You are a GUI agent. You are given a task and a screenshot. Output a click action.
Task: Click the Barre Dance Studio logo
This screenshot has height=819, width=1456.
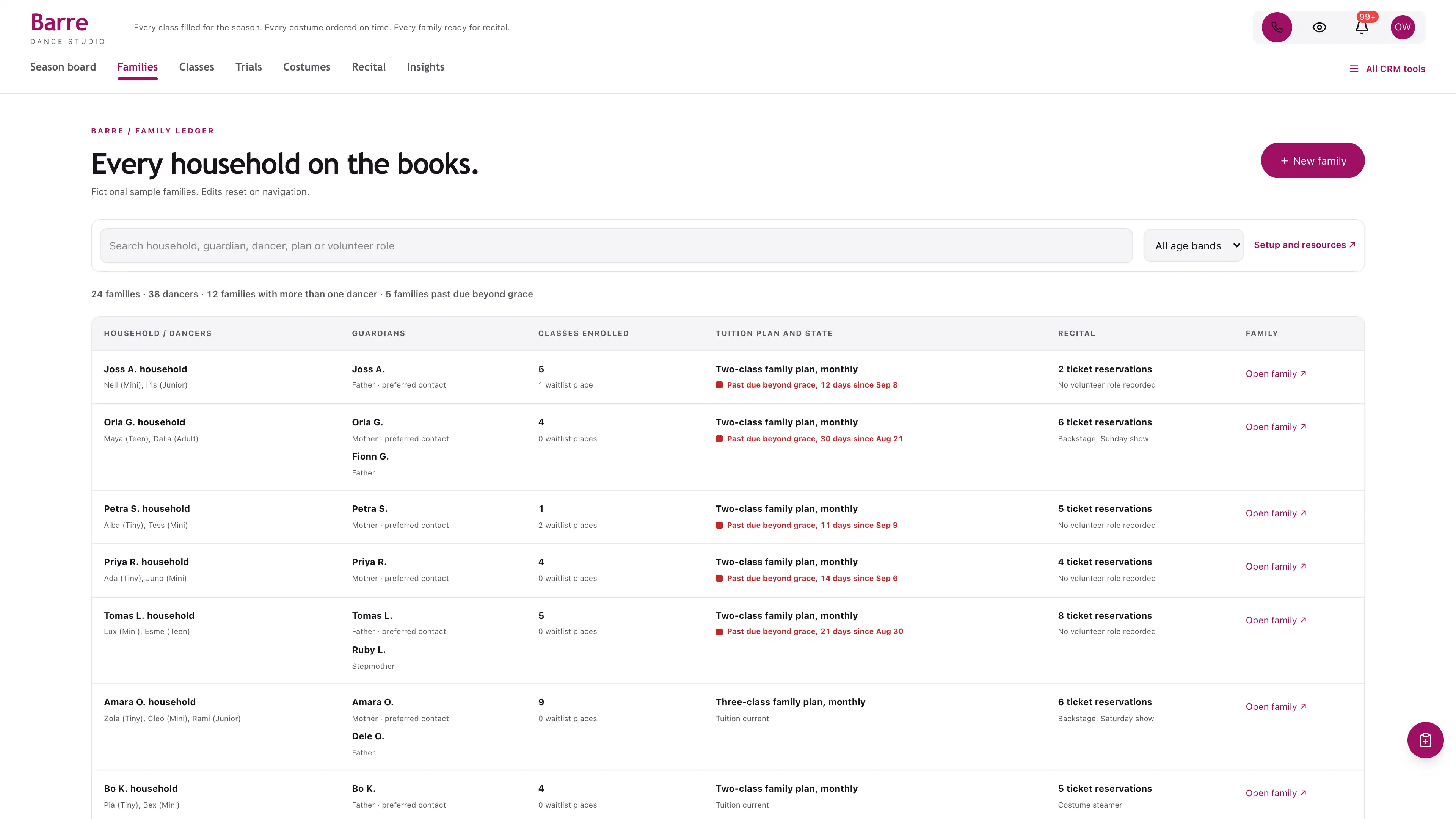pos(68,29)
